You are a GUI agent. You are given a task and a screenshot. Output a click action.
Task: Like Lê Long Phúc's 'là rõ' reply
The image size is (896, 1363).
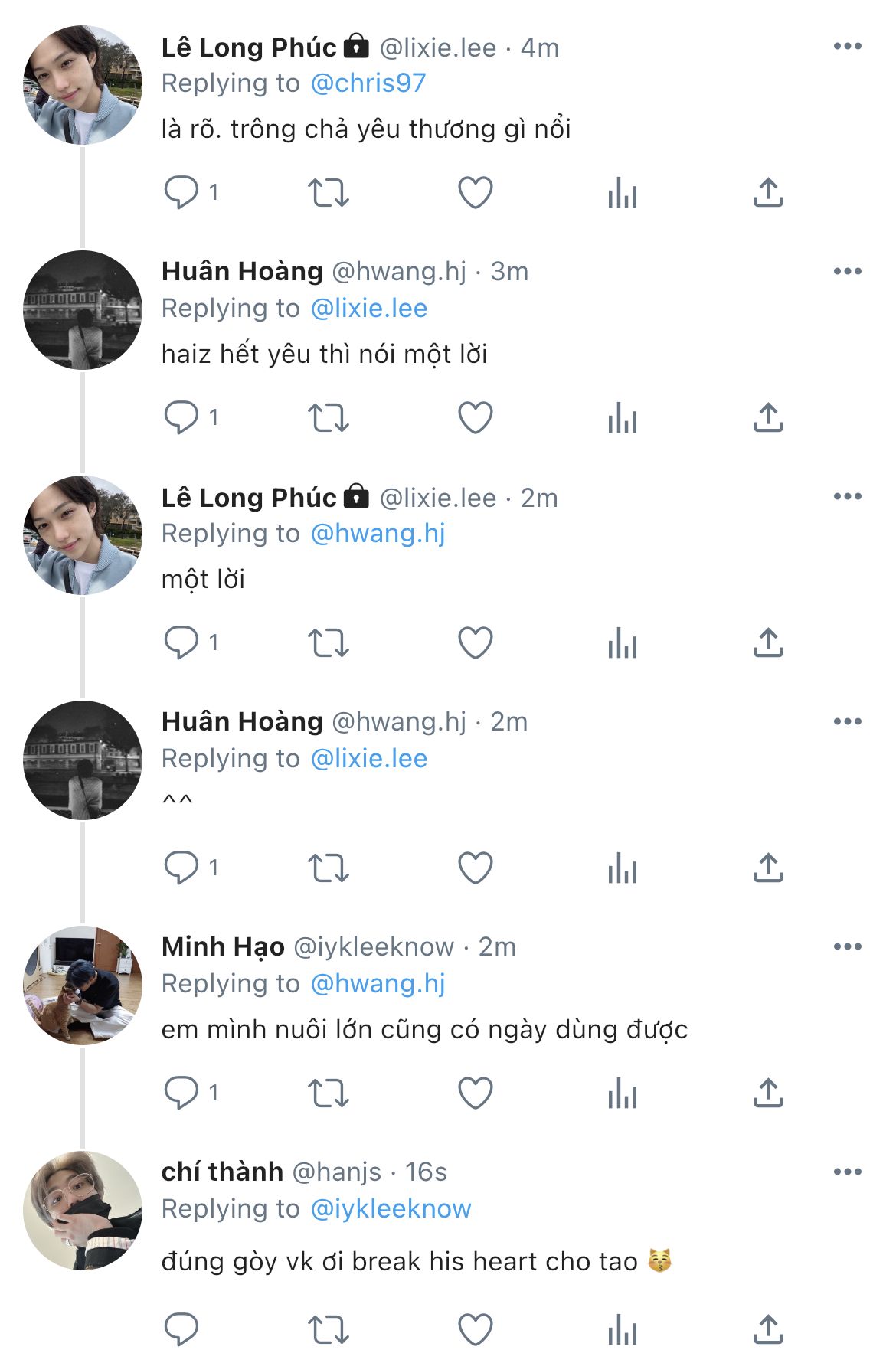click(475, 192)
